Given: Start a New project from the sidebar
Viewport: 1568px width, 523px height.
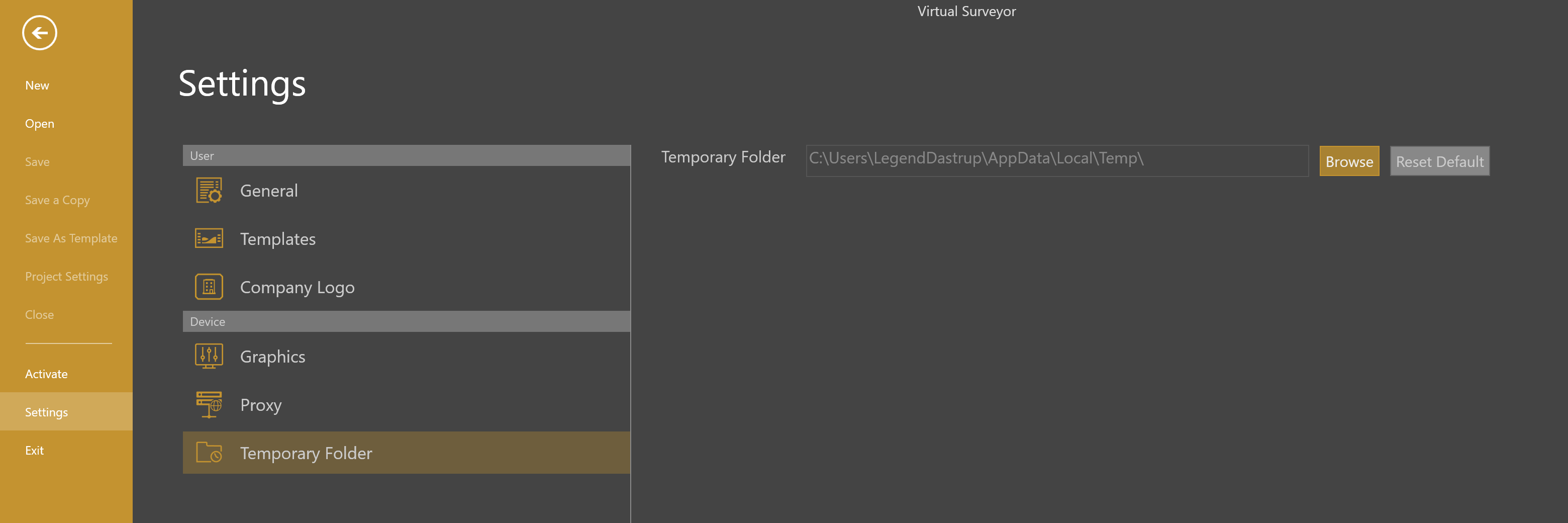Looking at the screenshot, I should point(37,84).
